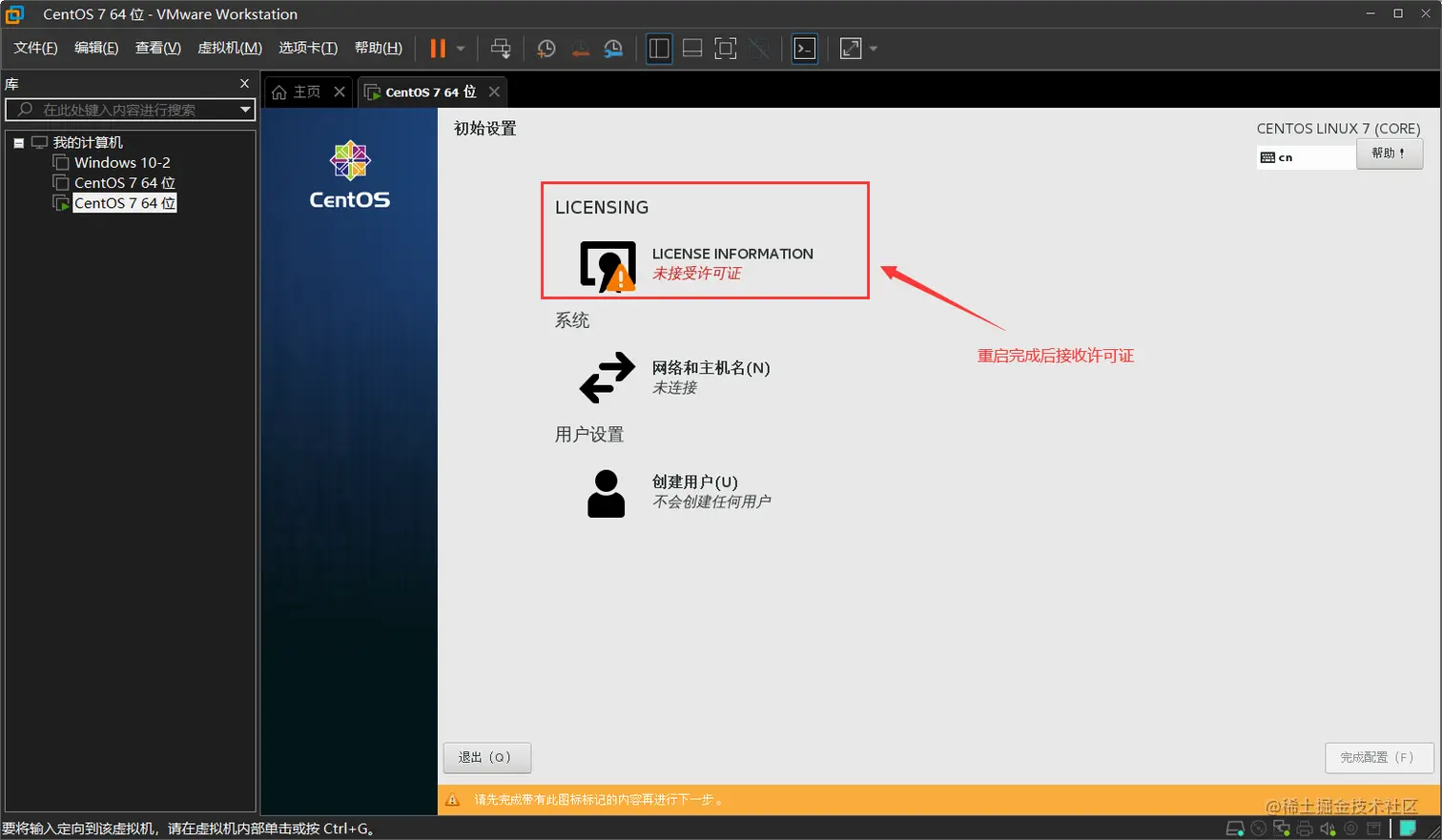Click the 退出(Q) button
Viewport: 1442px width, 840px height.
[x=486, y=758]
